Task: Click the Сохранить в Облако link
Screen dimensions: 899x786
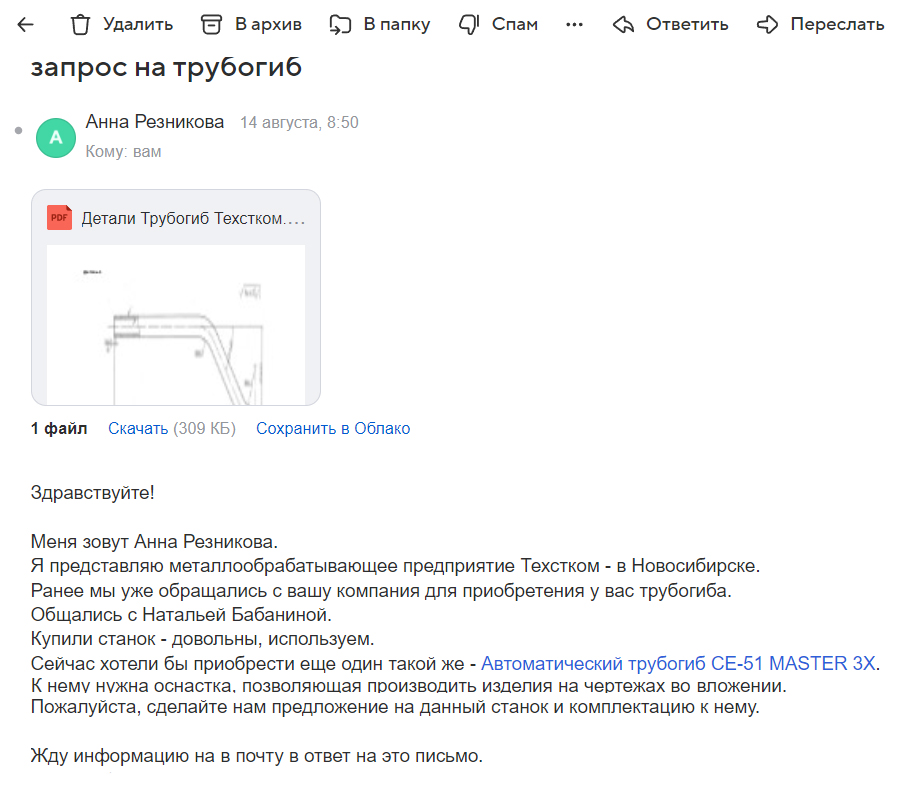Action: pos(333,428)
